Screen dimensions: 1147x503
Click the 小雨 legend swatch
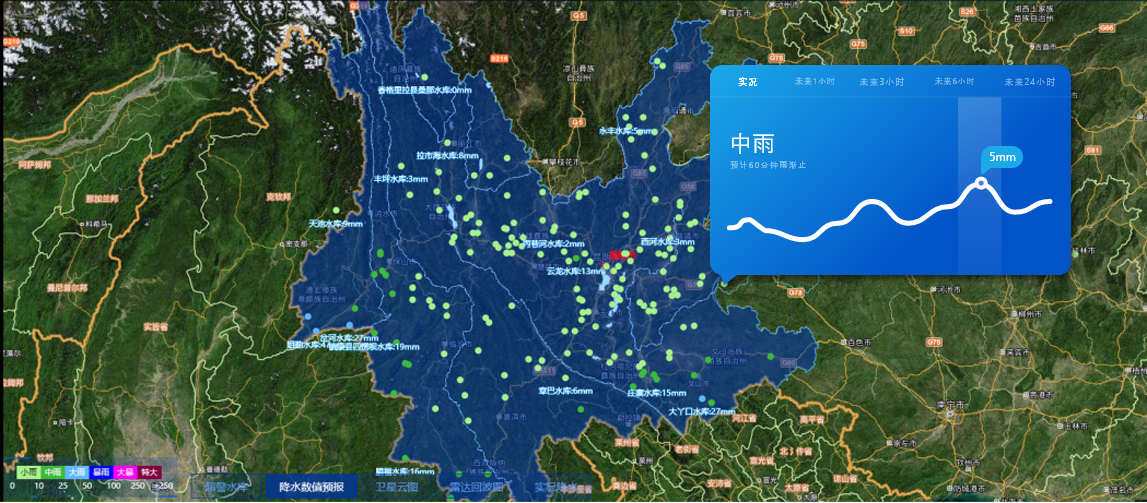27,471
